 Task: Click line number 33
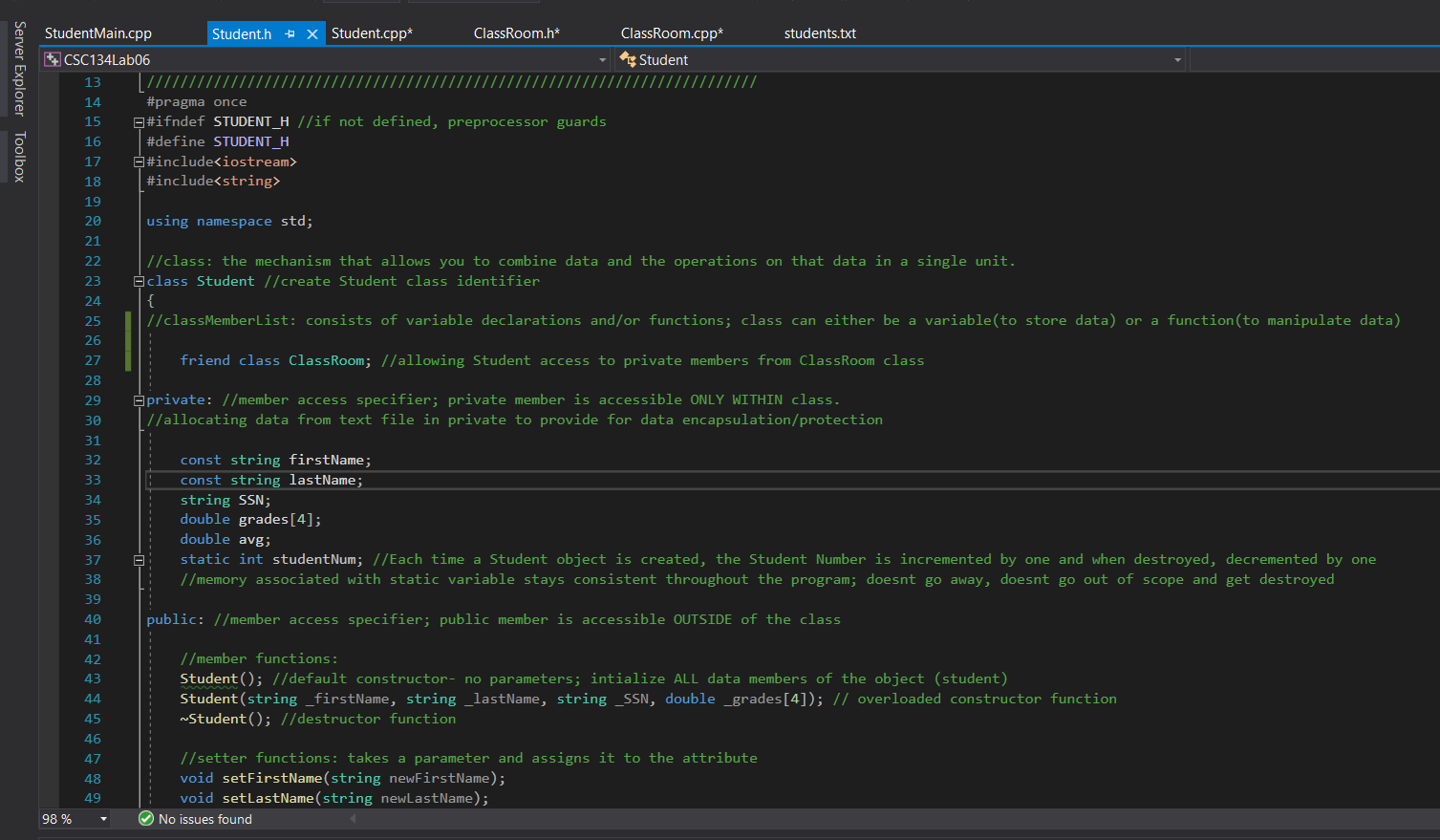coord(93,480)
